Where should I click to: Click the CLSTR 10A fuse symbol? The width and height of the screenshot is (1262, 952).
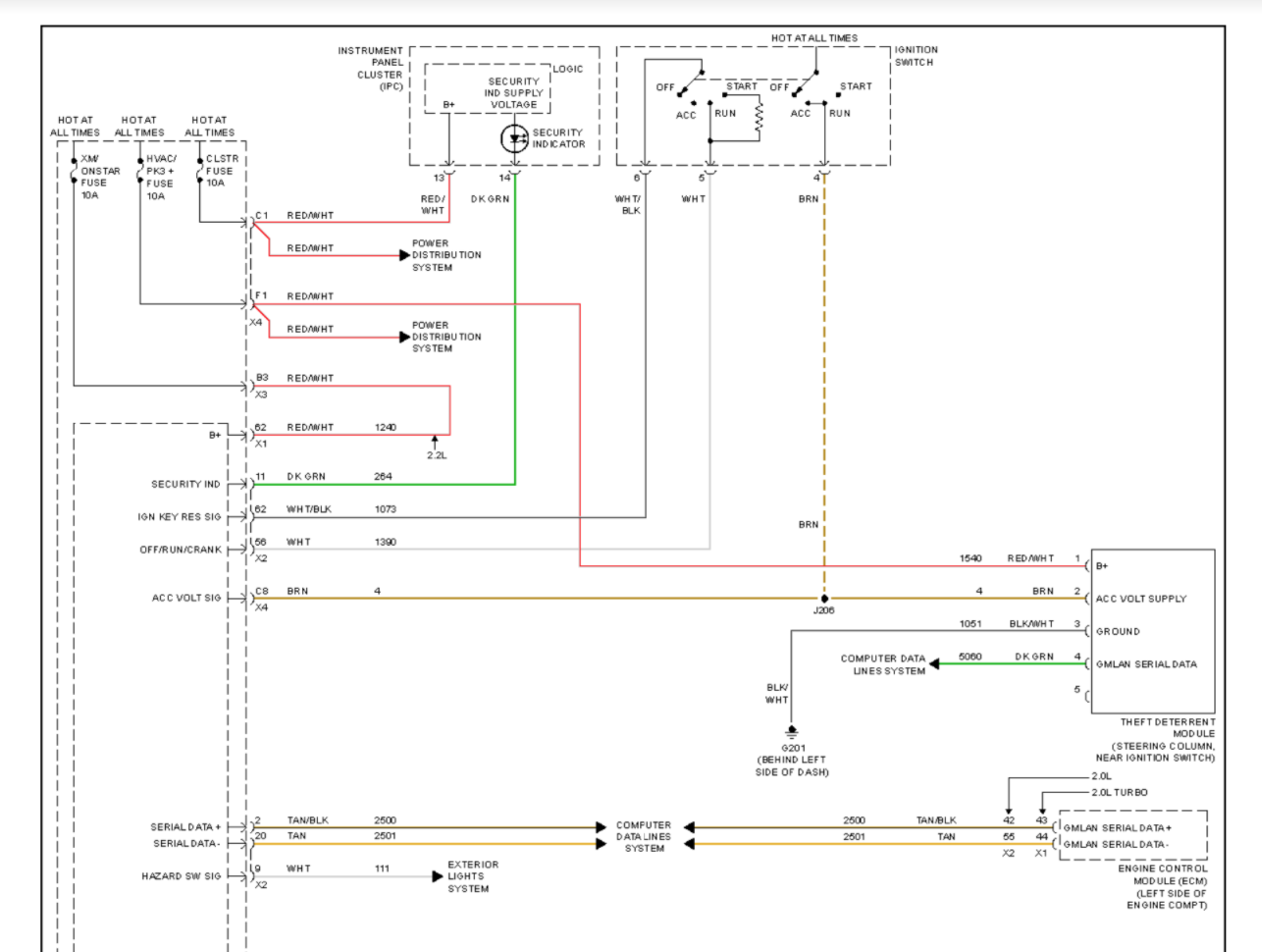click(x=200, y=170)
